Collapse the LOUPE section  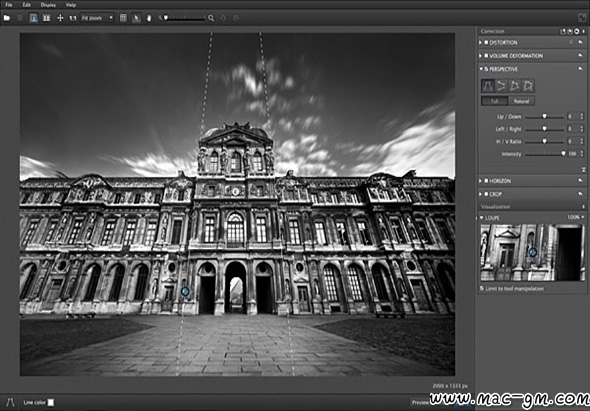(x=481, y=218)
